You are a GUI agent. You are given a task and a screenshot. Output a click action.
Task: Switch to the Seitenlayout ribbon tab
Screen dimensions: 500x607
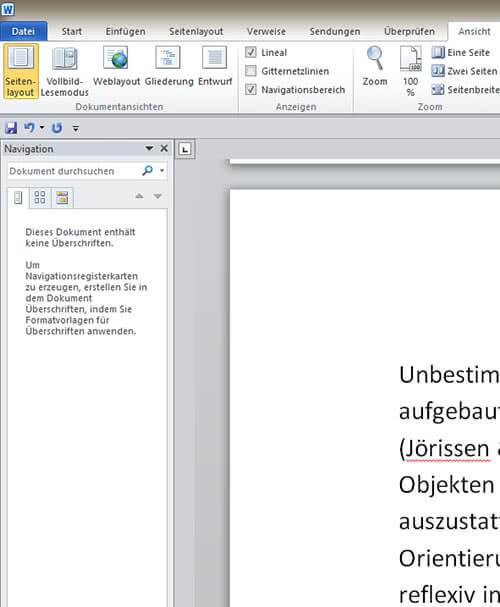point(196,31)
